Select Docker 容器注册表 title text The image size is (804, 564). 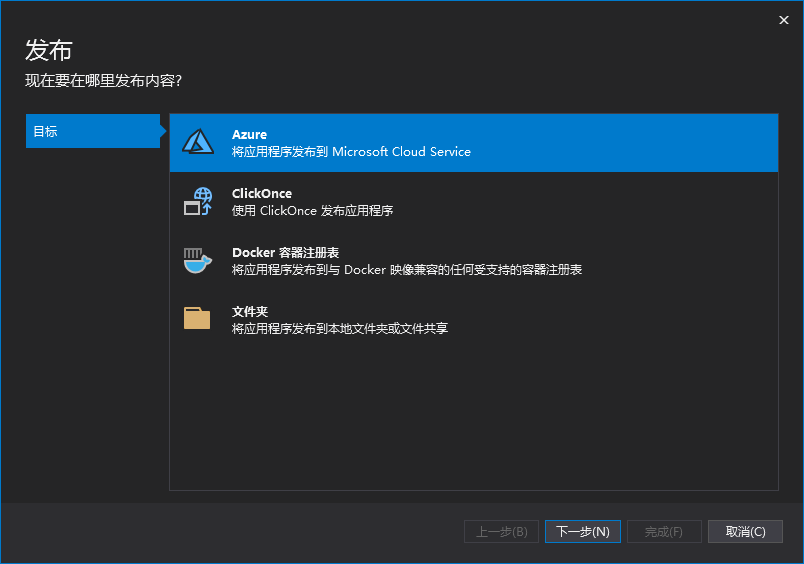[285, 253]
